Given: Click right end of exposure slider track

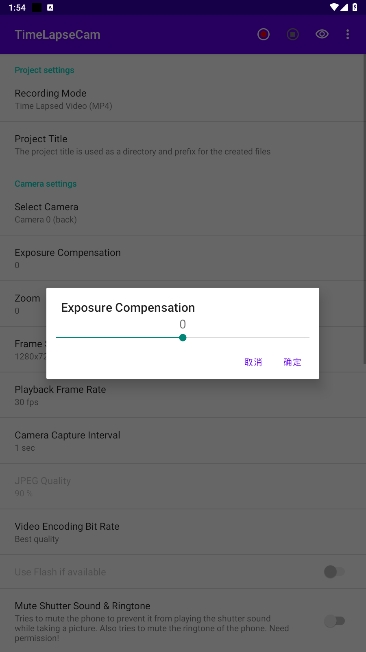Looking at the screenshot, I should pos(308,338).
